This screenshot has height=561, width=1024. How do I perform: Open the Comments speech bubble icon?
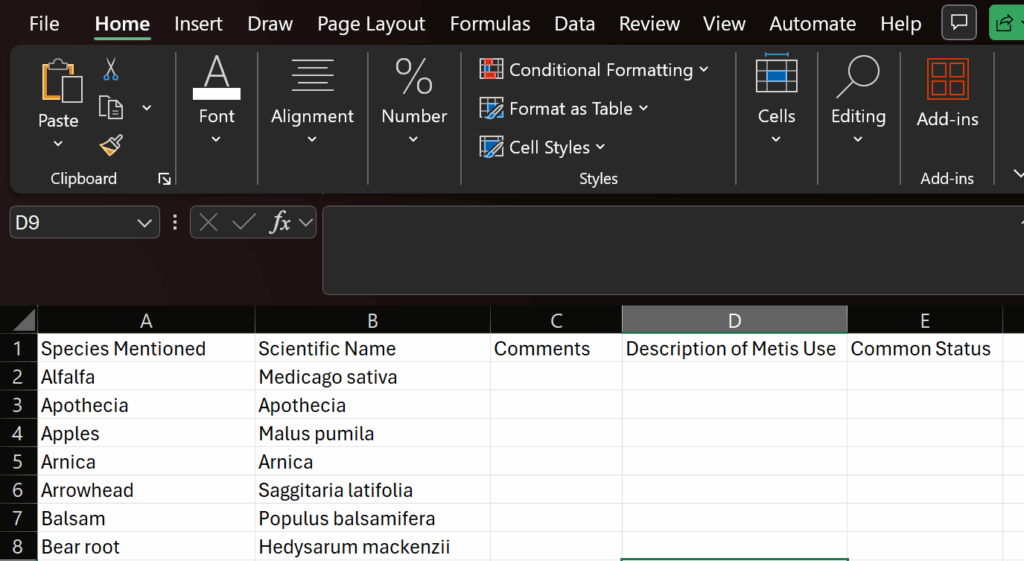pyautogui.click(x=959, y=23)
